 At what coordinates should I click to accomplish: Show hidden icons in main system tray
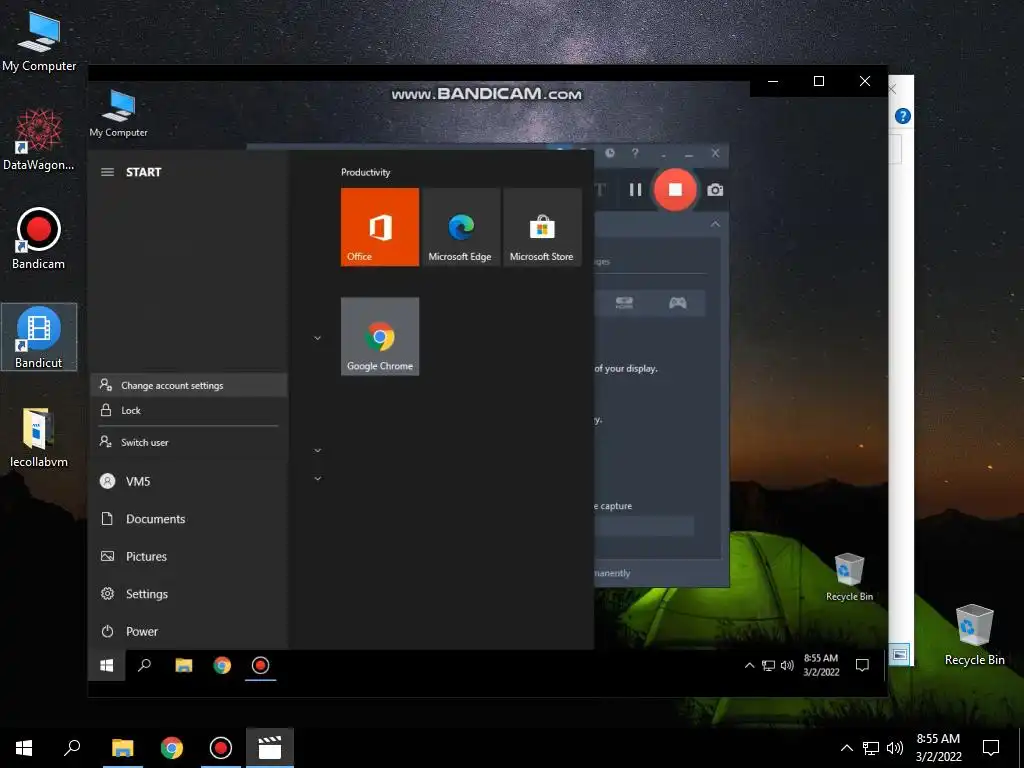click(x=846, y=748)
